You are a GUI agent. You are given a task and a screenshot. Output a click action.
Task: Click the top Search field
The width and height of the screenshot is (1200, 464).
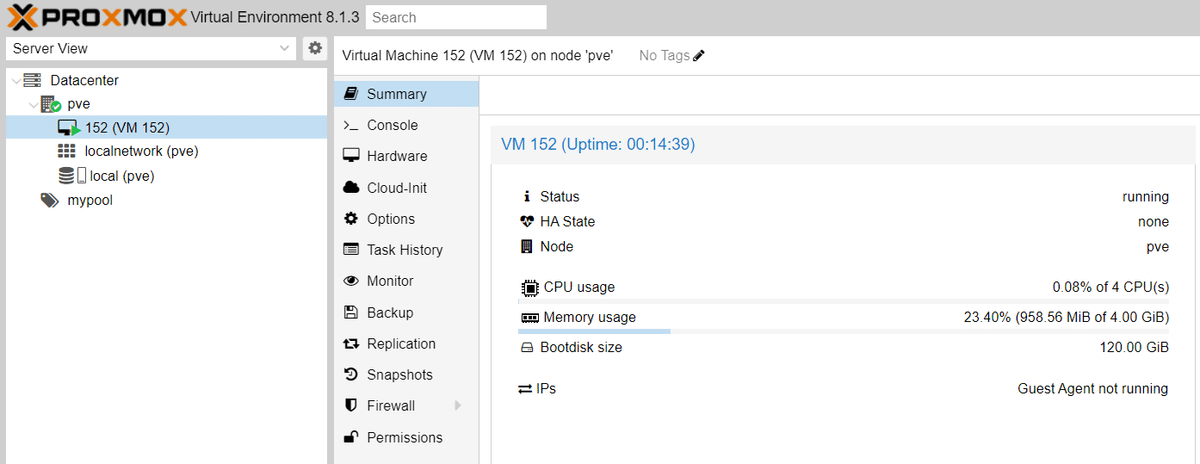[456, 17]
